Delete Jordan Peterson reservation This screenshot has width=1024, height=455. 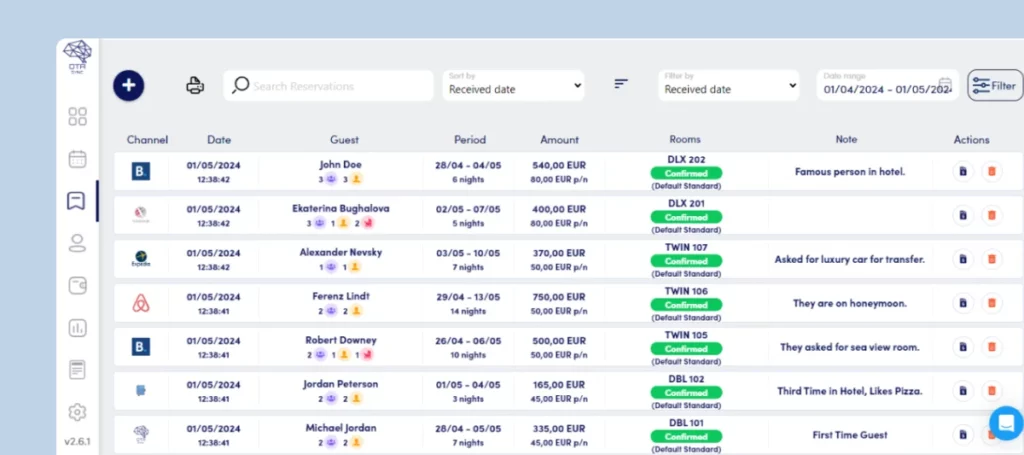pos(991,390)
